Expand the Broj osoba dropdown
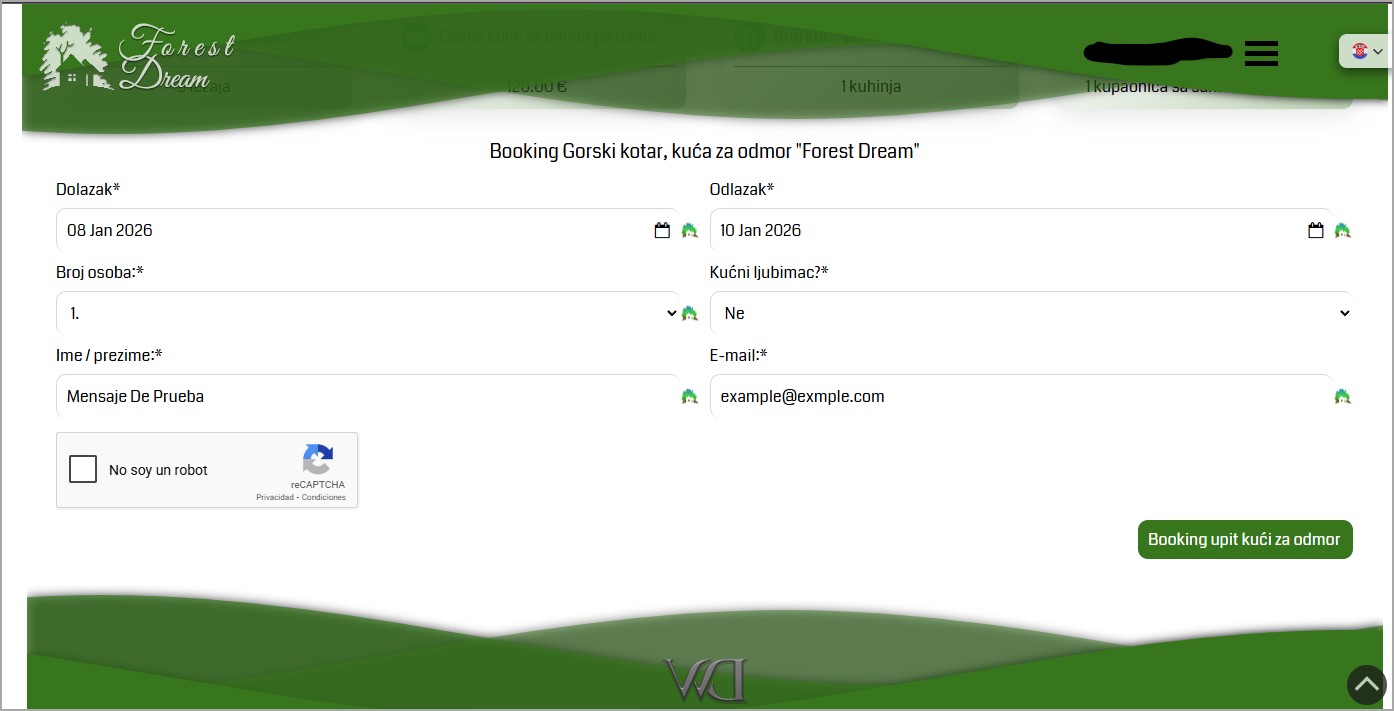1394x711 pixels. 366,313
